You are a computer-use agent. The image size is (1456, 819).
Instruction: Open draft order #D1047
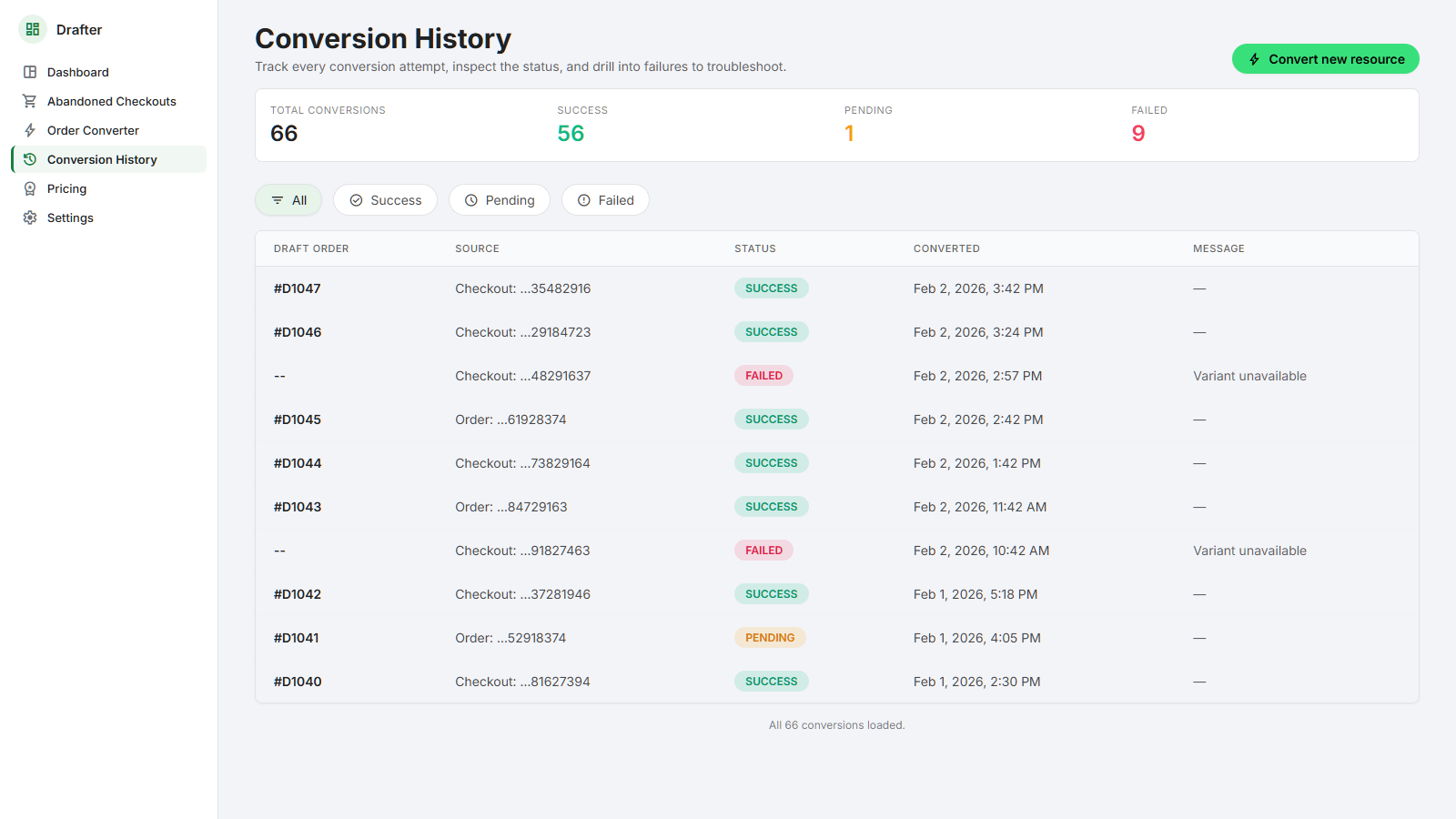(x=297, y=288)
